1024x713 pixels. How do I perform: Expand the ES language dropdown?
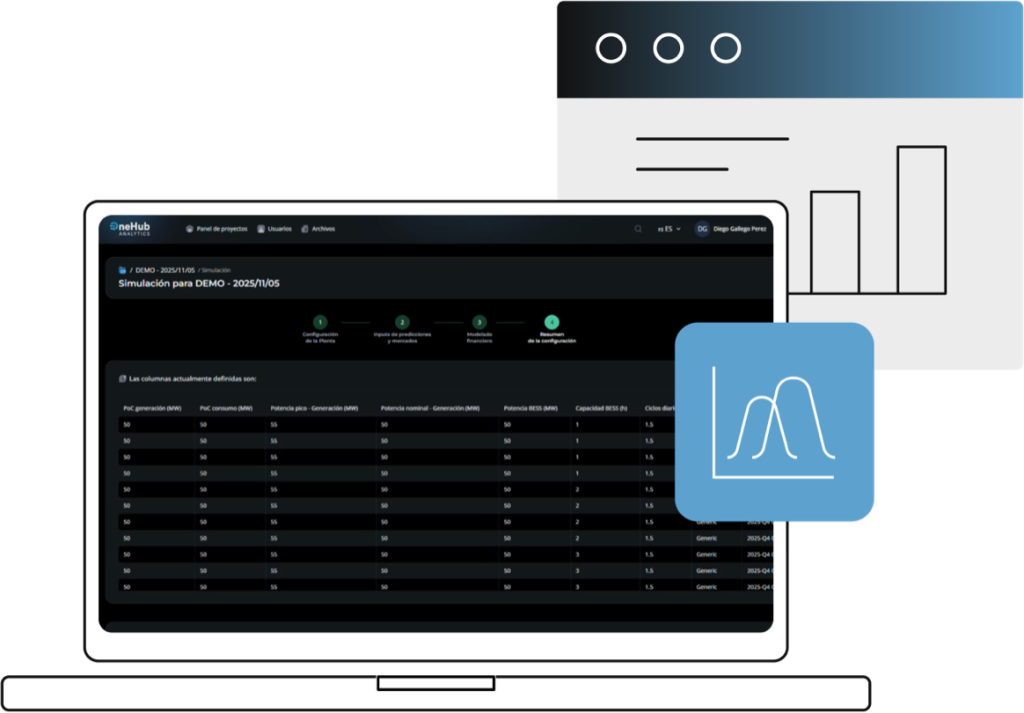669,229
